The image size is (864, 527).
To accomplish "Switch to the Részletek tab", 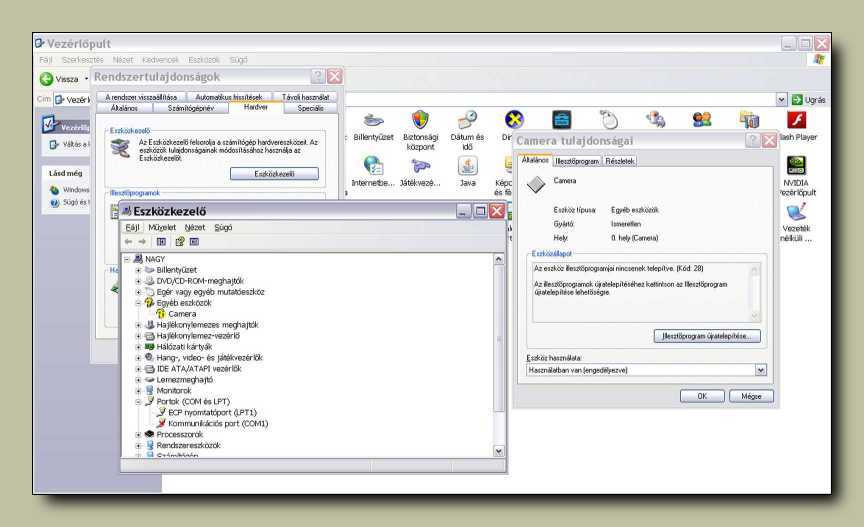I will click(620, 160).
